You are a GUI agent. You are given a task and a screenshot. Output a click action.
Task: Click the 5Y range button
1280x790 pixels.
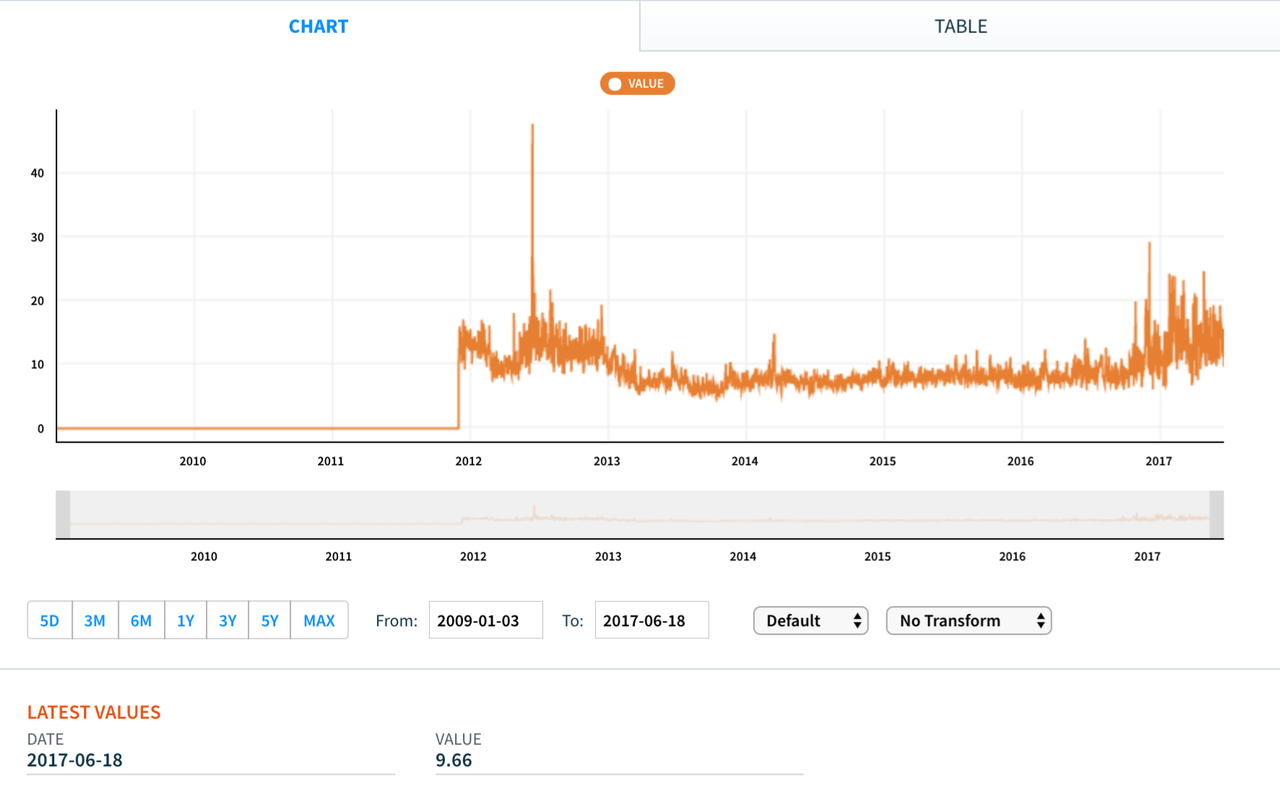(x=269, y=620)
